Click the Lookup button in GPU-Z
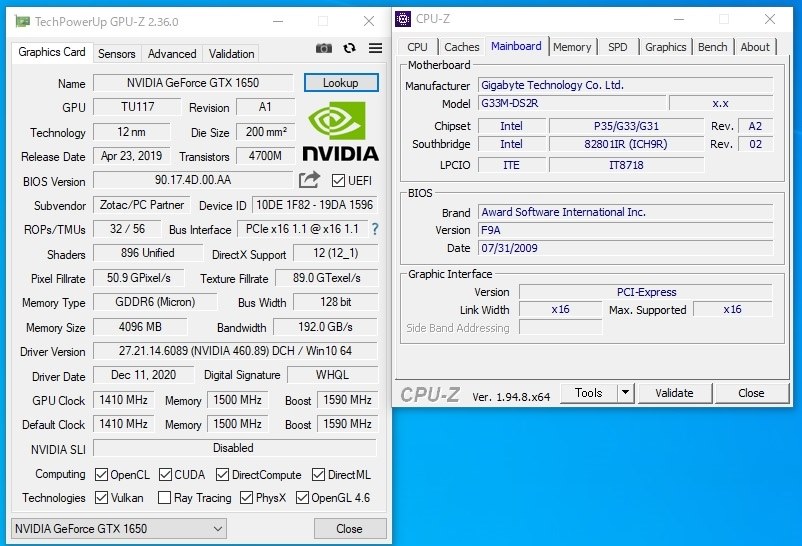Viewport: 802px width, 546px height. [x=341, y=83]
